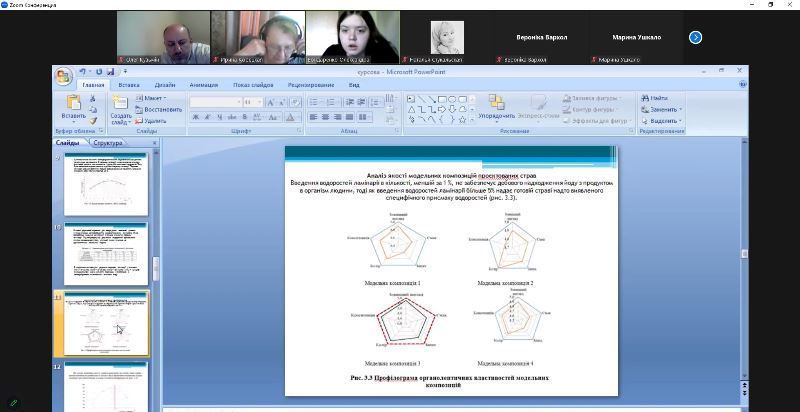The height and width of the screenshot is (412, 800).
Task: Open the Insert (Вставка) ribbon tab
Action: (129, 86)
